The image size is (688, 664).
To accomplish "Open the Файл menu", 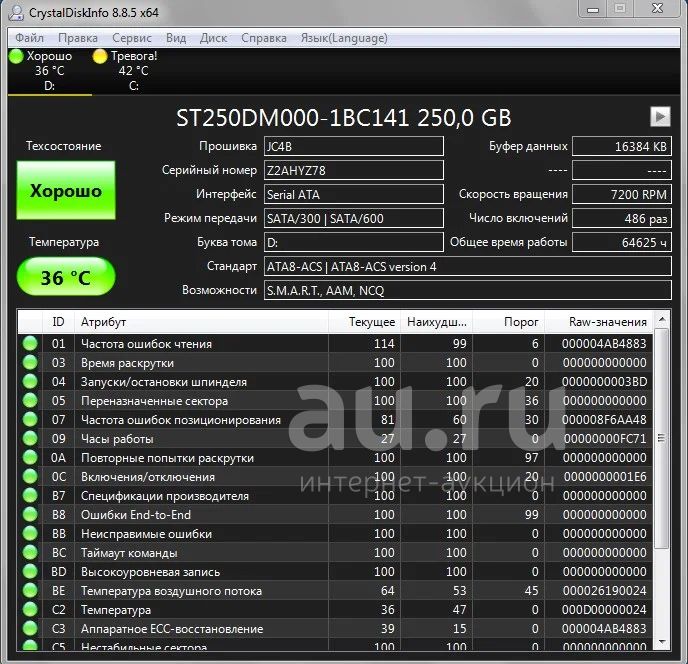I will pos(29,38).
